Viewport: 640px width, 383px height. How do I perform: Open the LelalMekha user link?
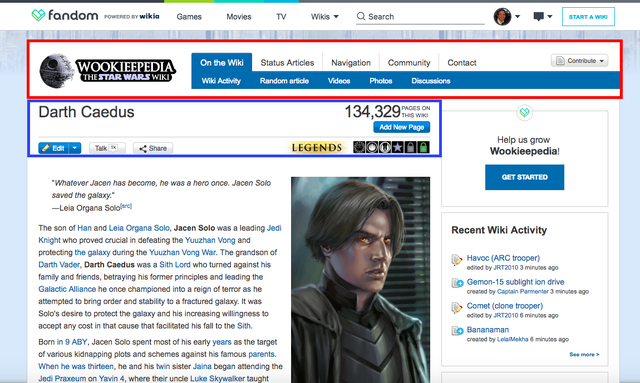(x=512, y=339)
